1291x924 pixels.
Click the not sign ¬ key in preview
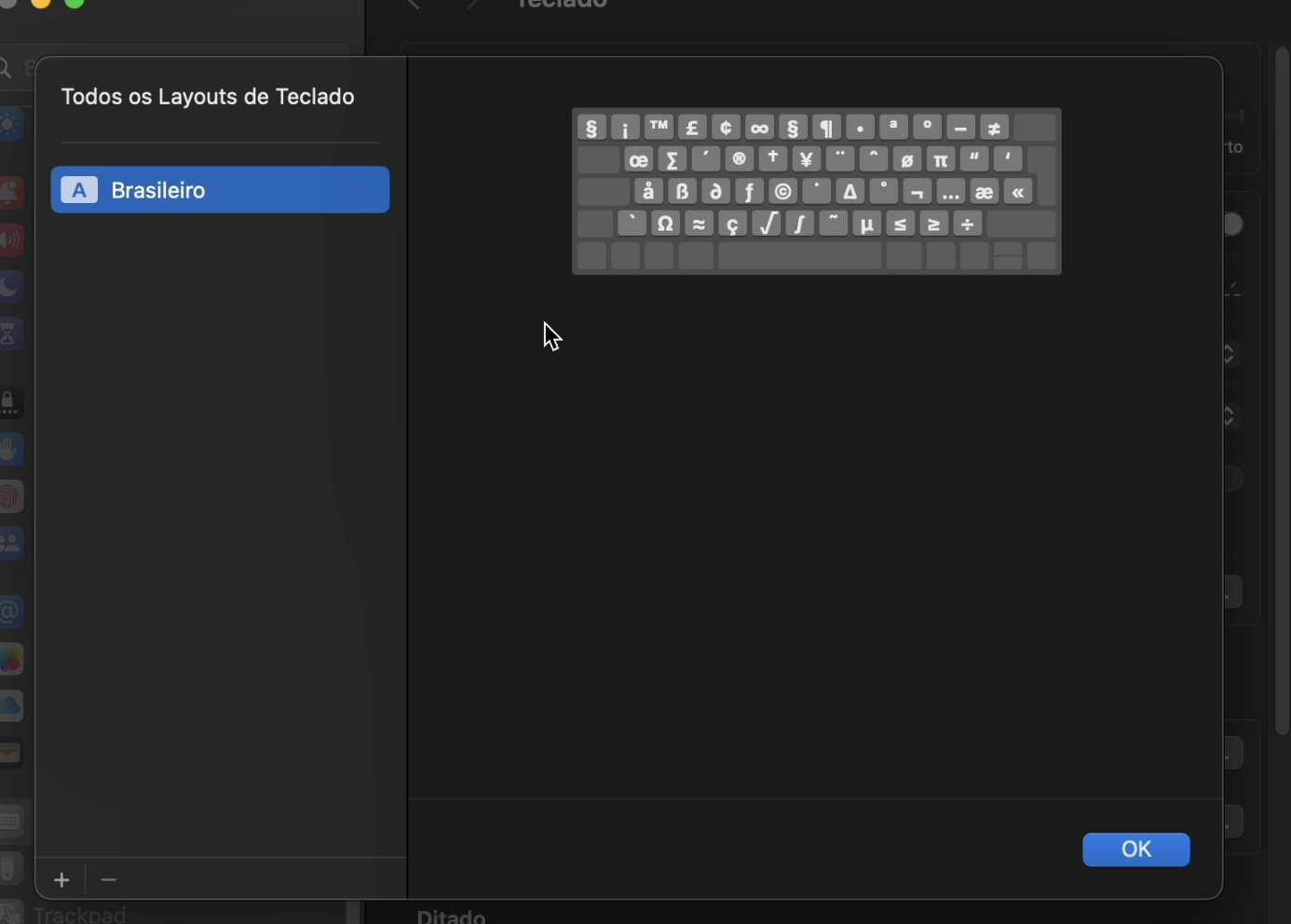917,192
